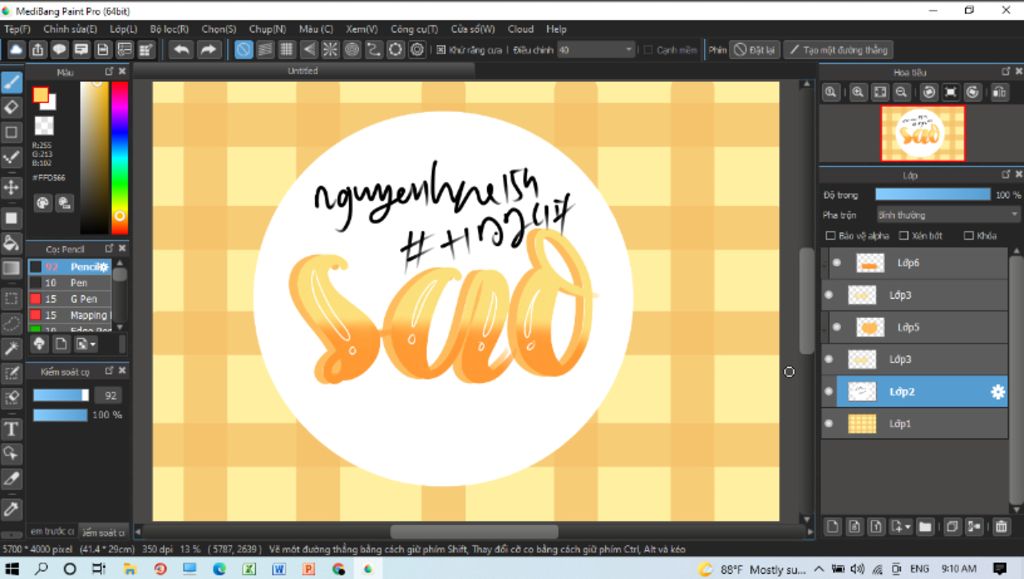Open the Tệp(F) menu
This screenshot has width=1024, height=579.
pos(17,29)
